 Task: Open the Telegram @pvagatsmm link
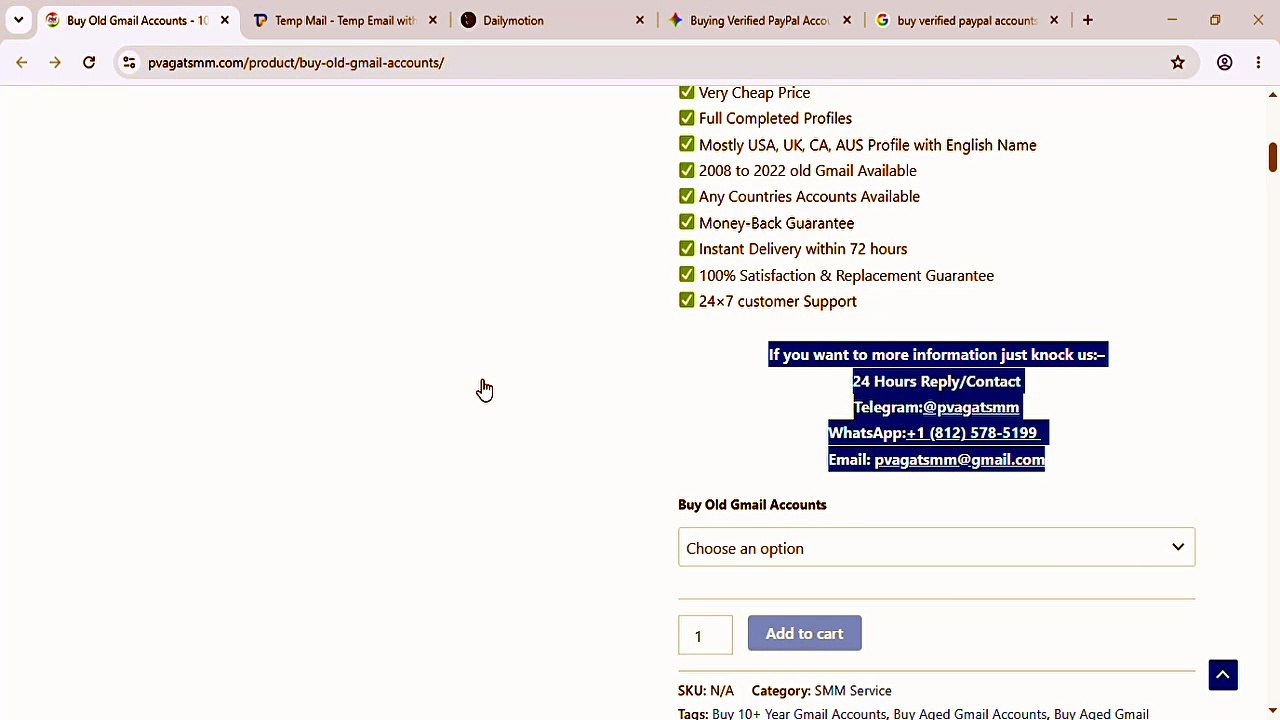pos(971,407)
